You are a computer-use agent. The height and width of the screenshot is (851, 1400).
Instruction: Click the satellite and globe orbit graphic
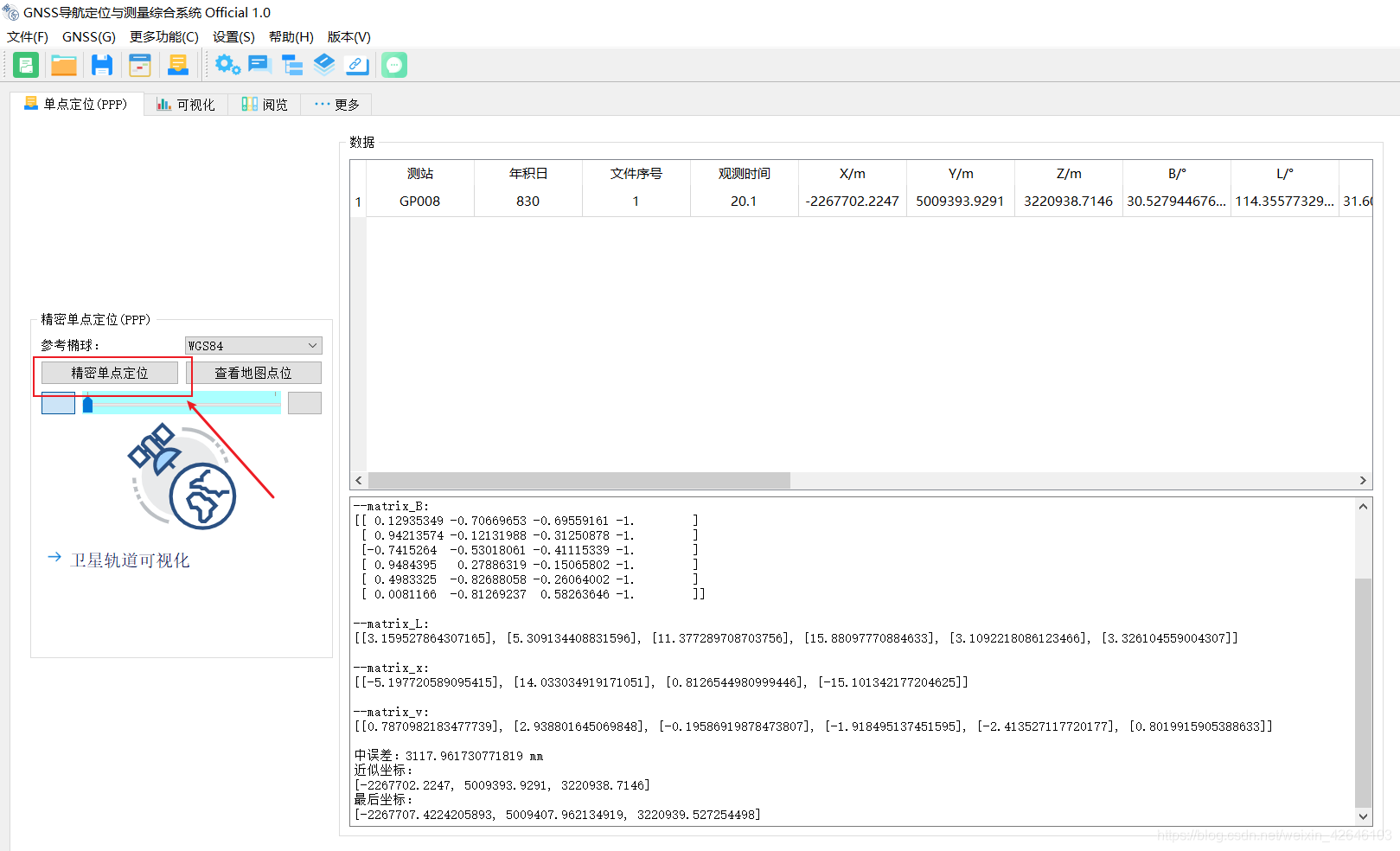pyautogui.click(x=182, y=476)
